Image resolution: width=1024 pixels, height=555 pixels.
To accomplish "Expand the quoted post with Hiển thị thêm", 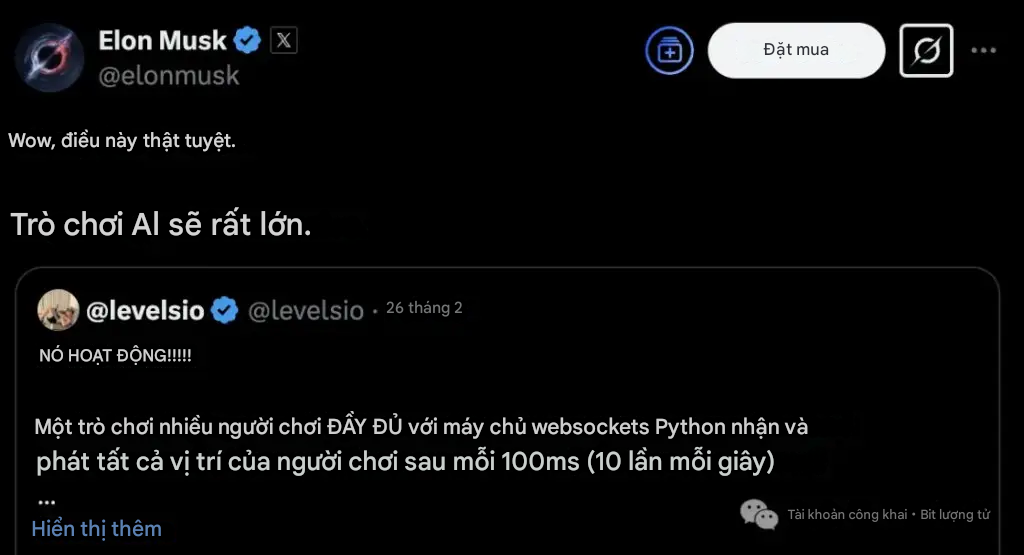I will tap(97, 528).
